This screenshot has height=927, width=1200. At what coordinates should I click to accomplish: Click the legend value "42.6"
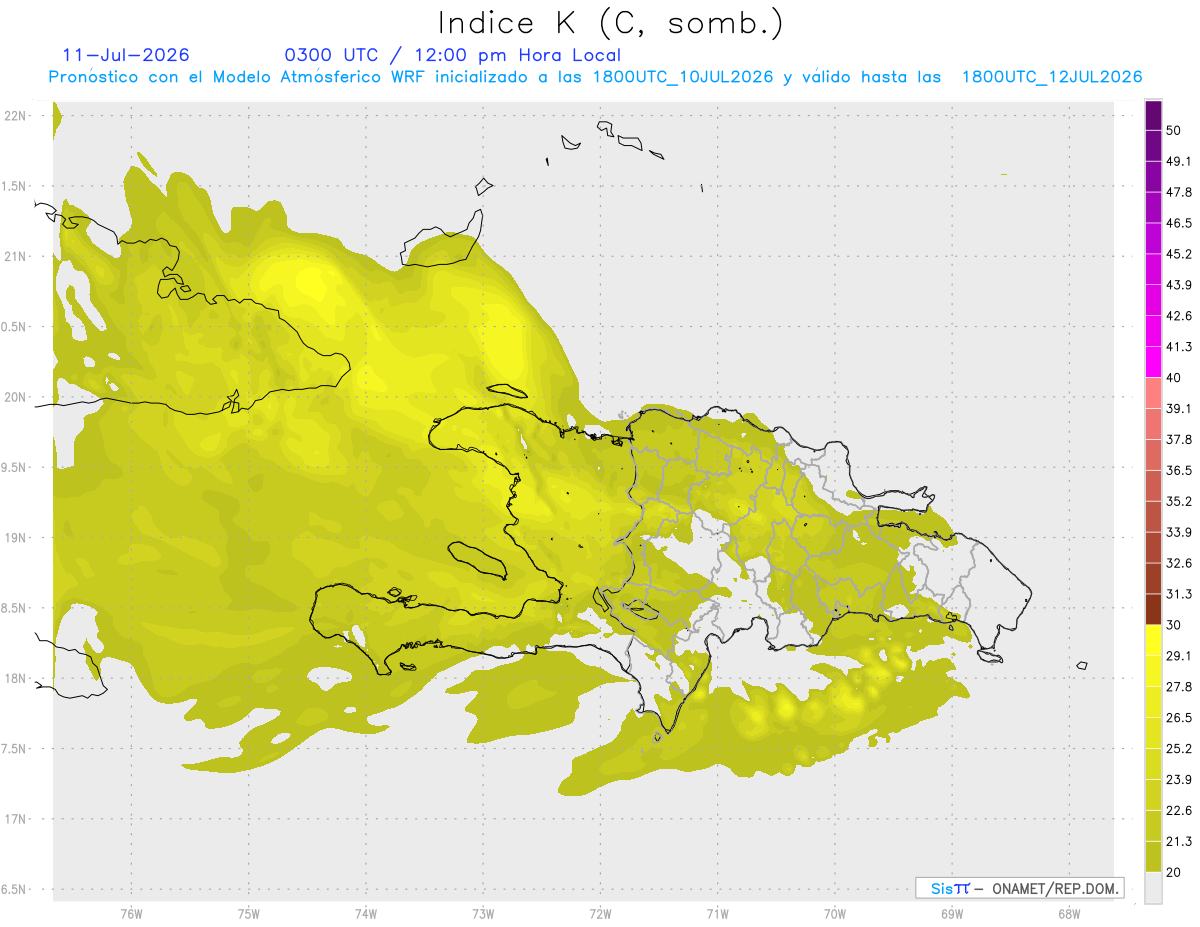[1179, 316]
